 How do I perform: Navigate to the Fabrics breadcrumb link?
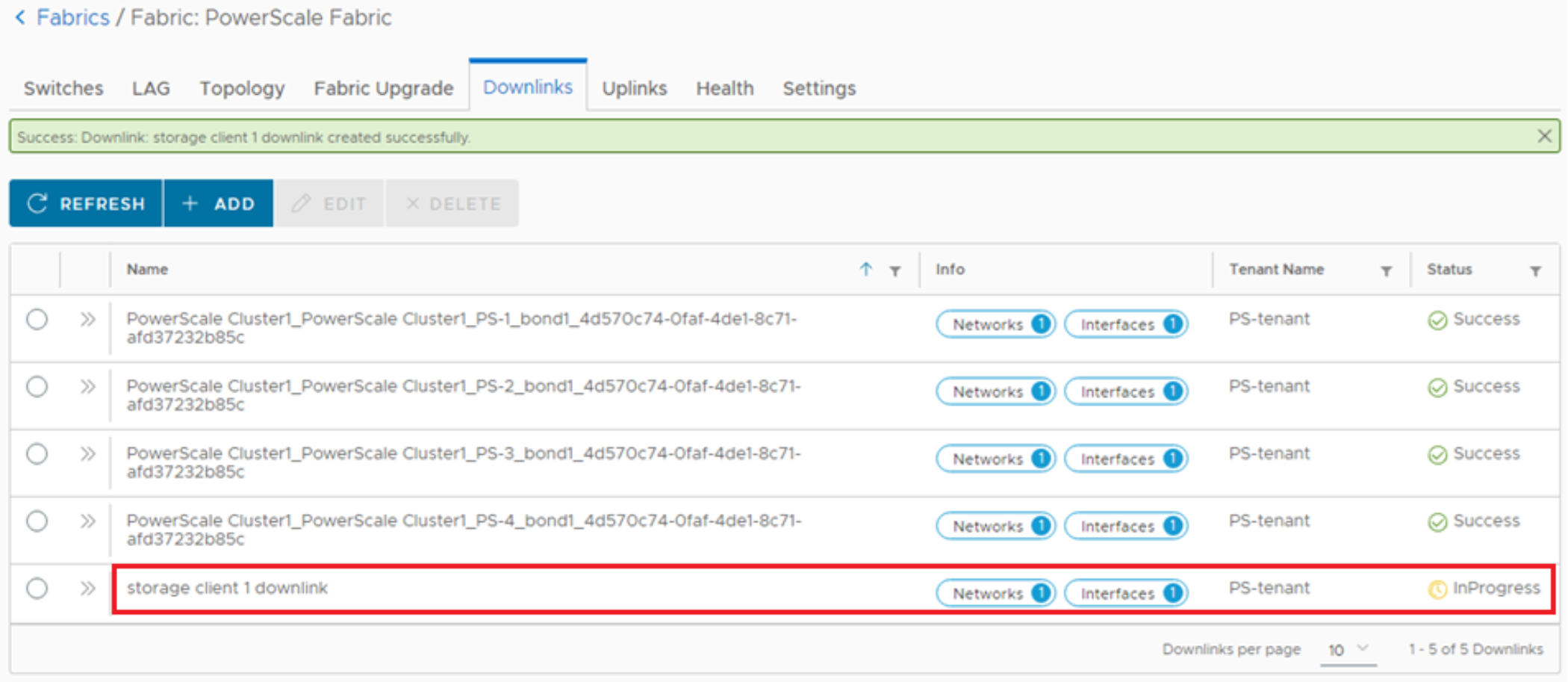pyautogui.click(x=73, y=17)
